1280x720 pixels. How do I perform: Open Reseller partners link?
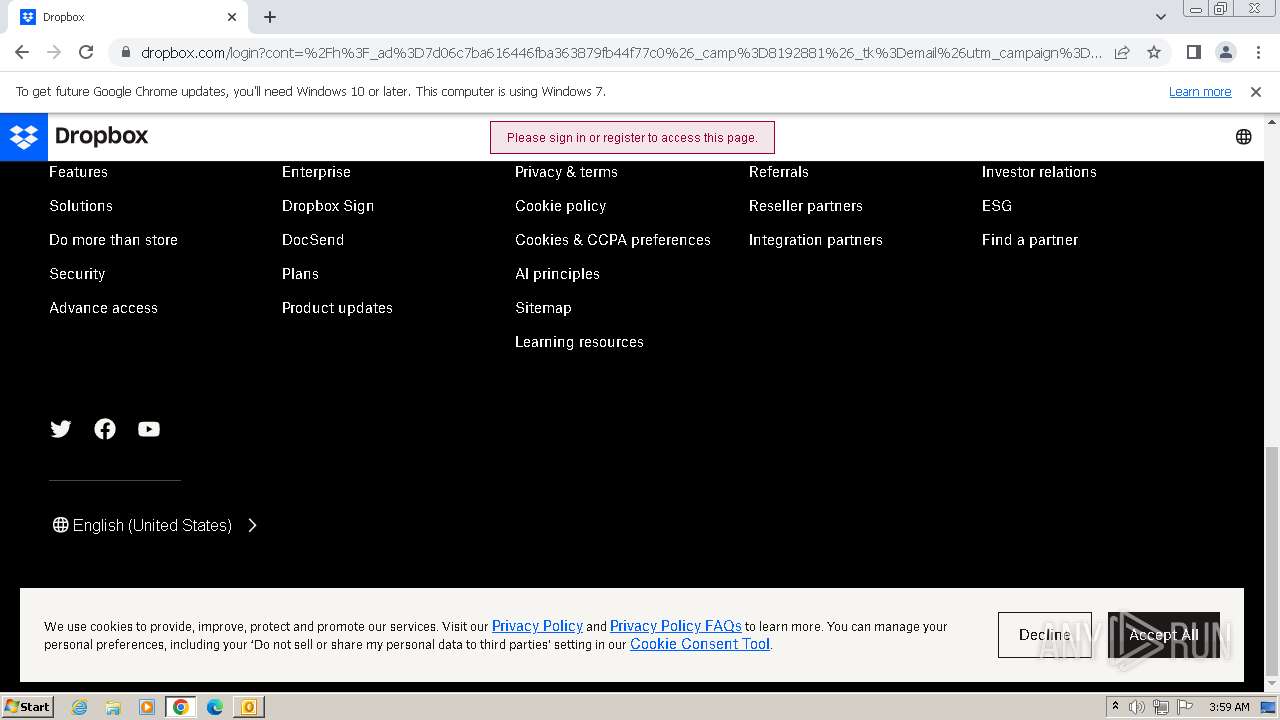pos(805,206)
